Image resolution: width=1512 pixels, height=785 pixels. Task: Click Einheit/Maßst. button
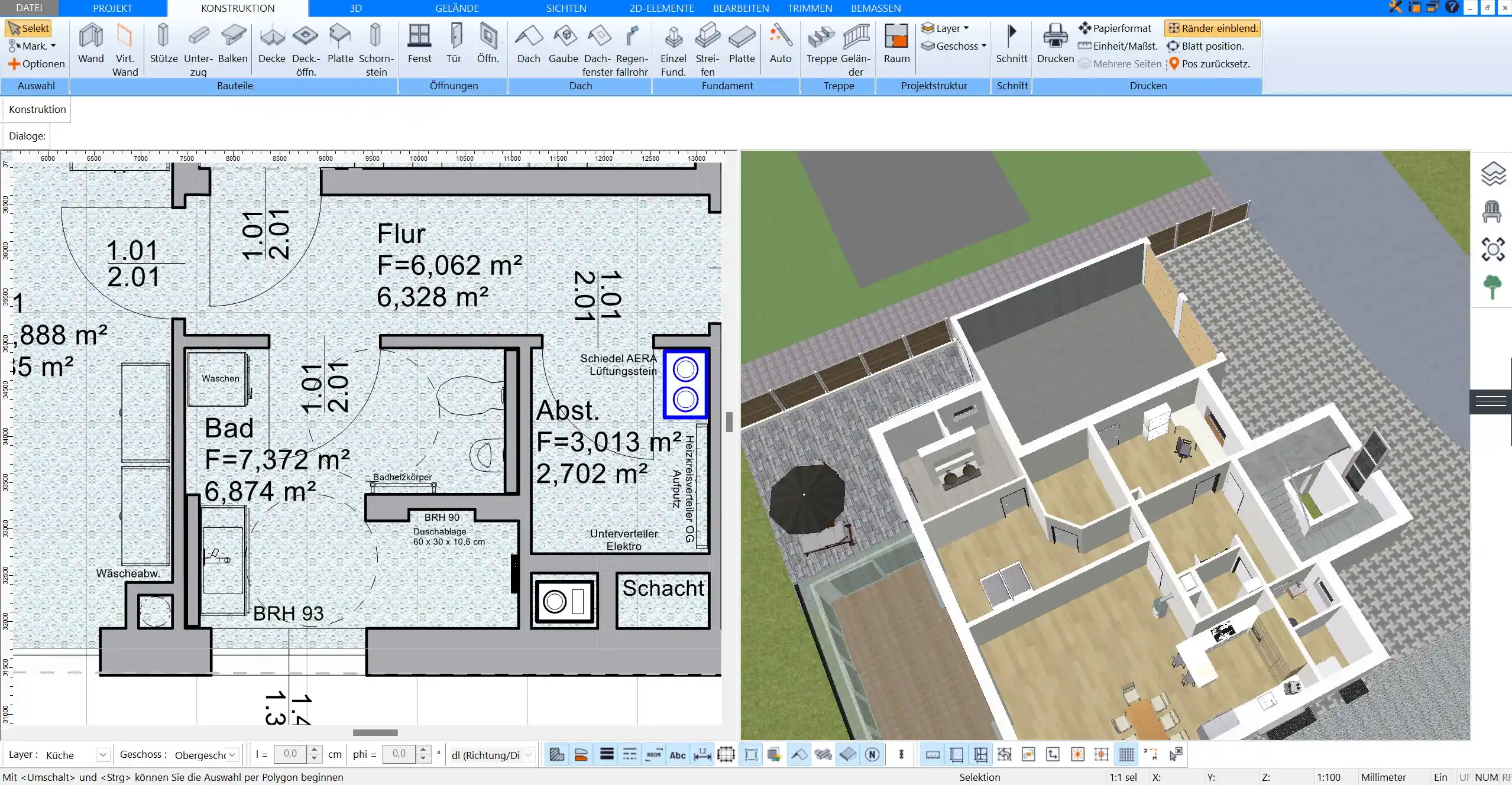click(1118, 46)
